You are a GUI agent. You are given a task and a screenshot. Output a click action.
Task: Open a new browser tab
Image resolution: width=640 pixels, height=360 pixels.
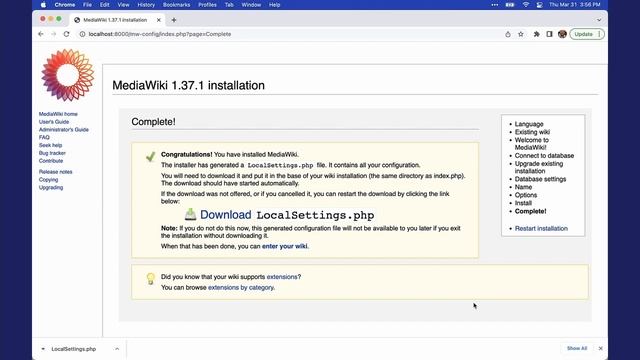pyautogui.click(x=174, y=20)
